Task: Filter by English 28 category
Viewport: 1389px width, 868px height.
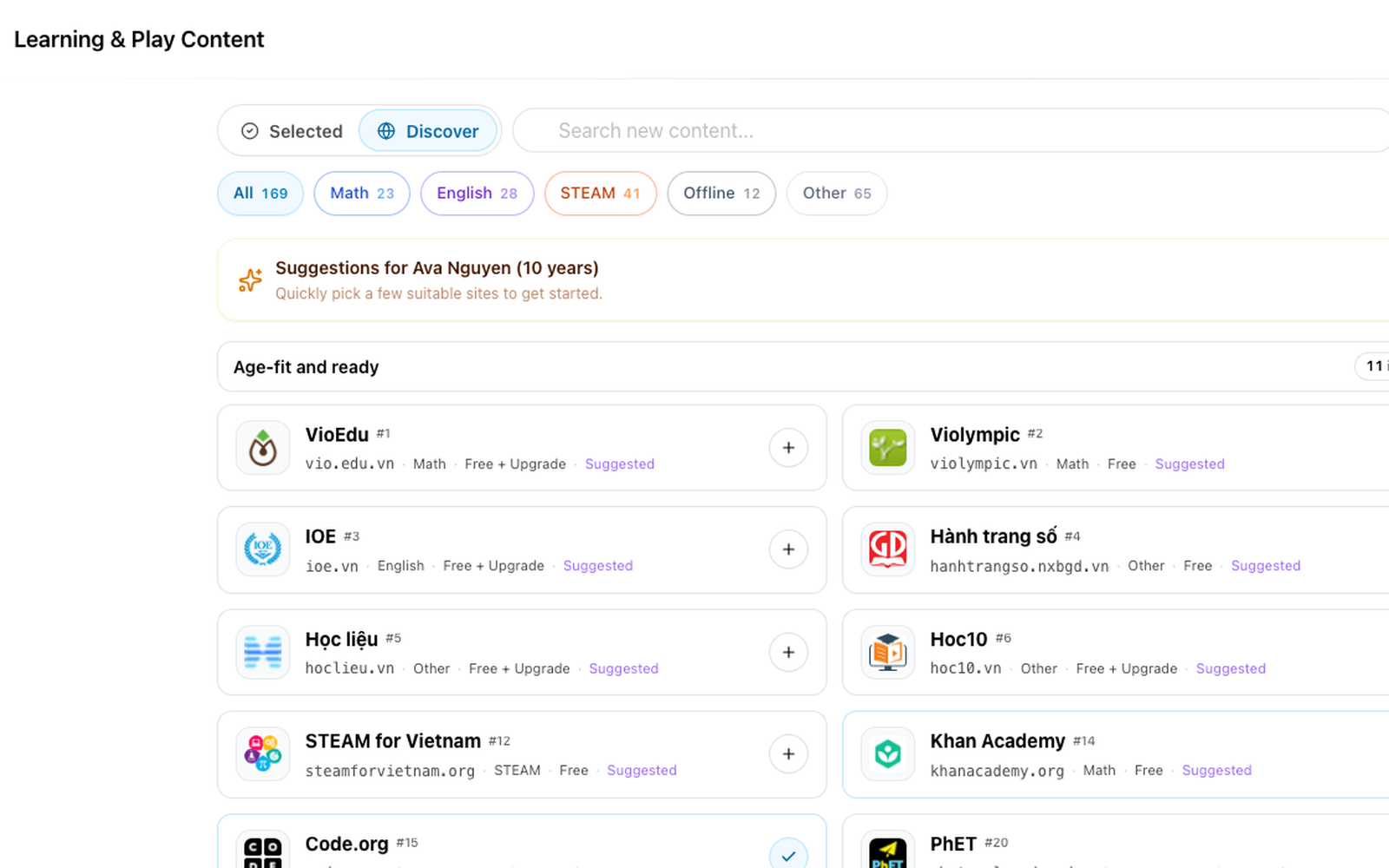Action: click(477, 194)
